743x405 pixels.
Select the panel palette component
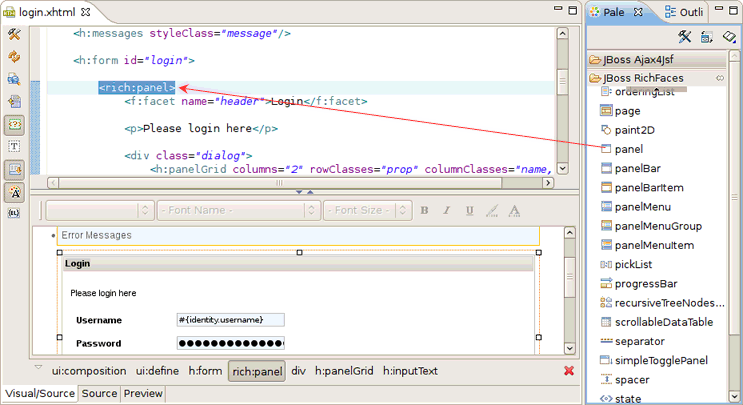pos(621,149)
